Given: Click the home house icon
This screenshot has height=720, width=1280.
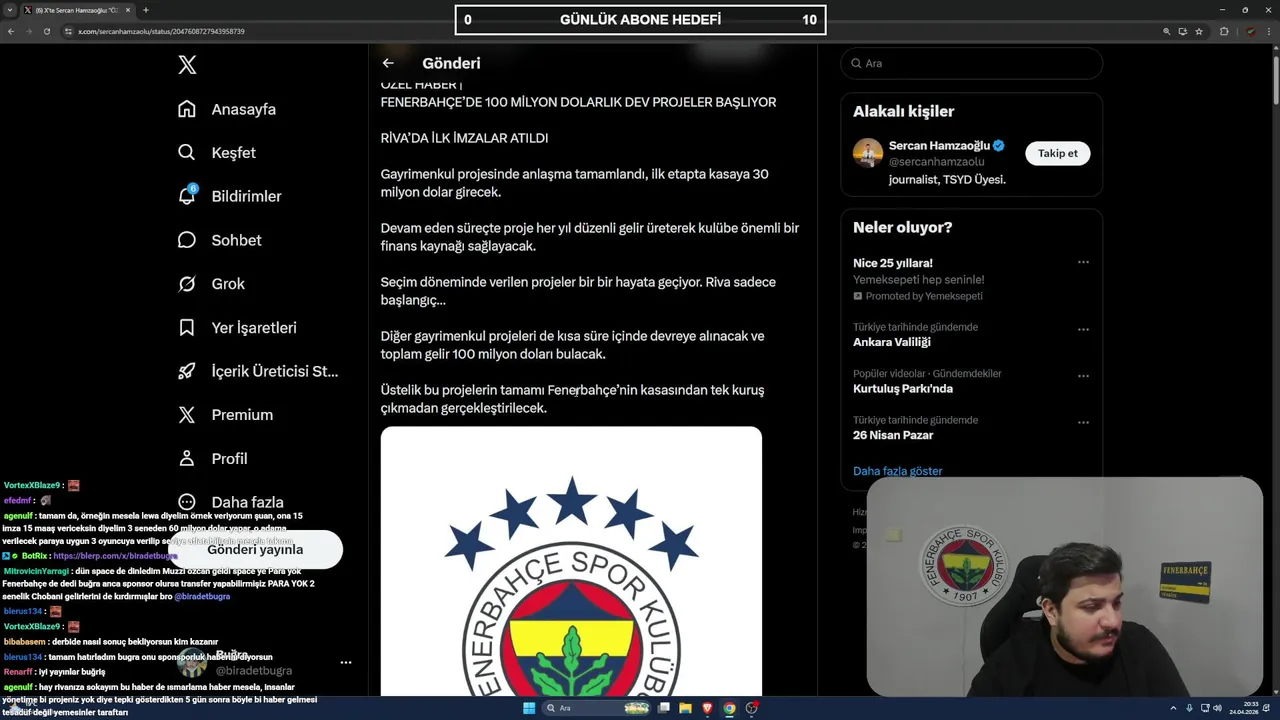Looking at the screenshot, I should [x=187, y=109].
